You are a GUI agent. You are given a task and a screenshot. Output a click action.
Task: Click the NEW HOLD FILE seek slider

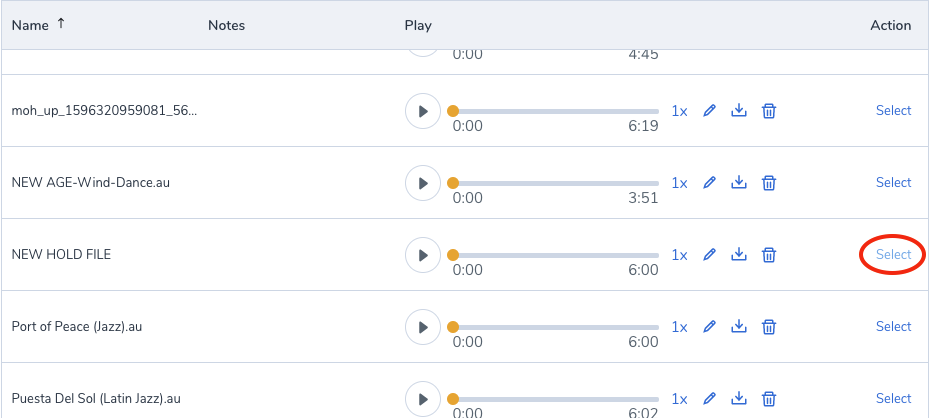555,255
